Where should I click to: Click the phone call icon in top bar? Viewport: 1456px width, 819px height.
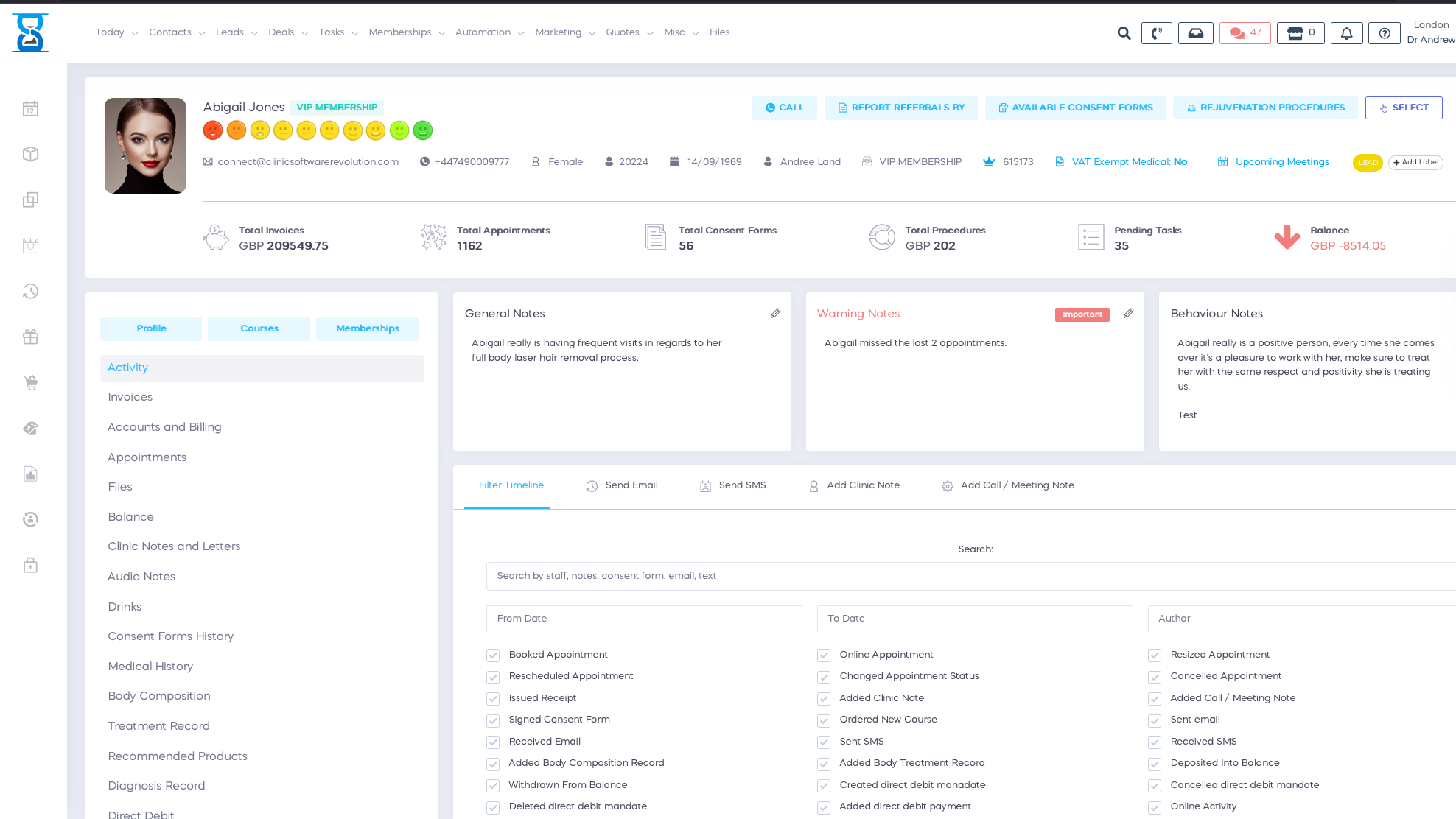1157,33
